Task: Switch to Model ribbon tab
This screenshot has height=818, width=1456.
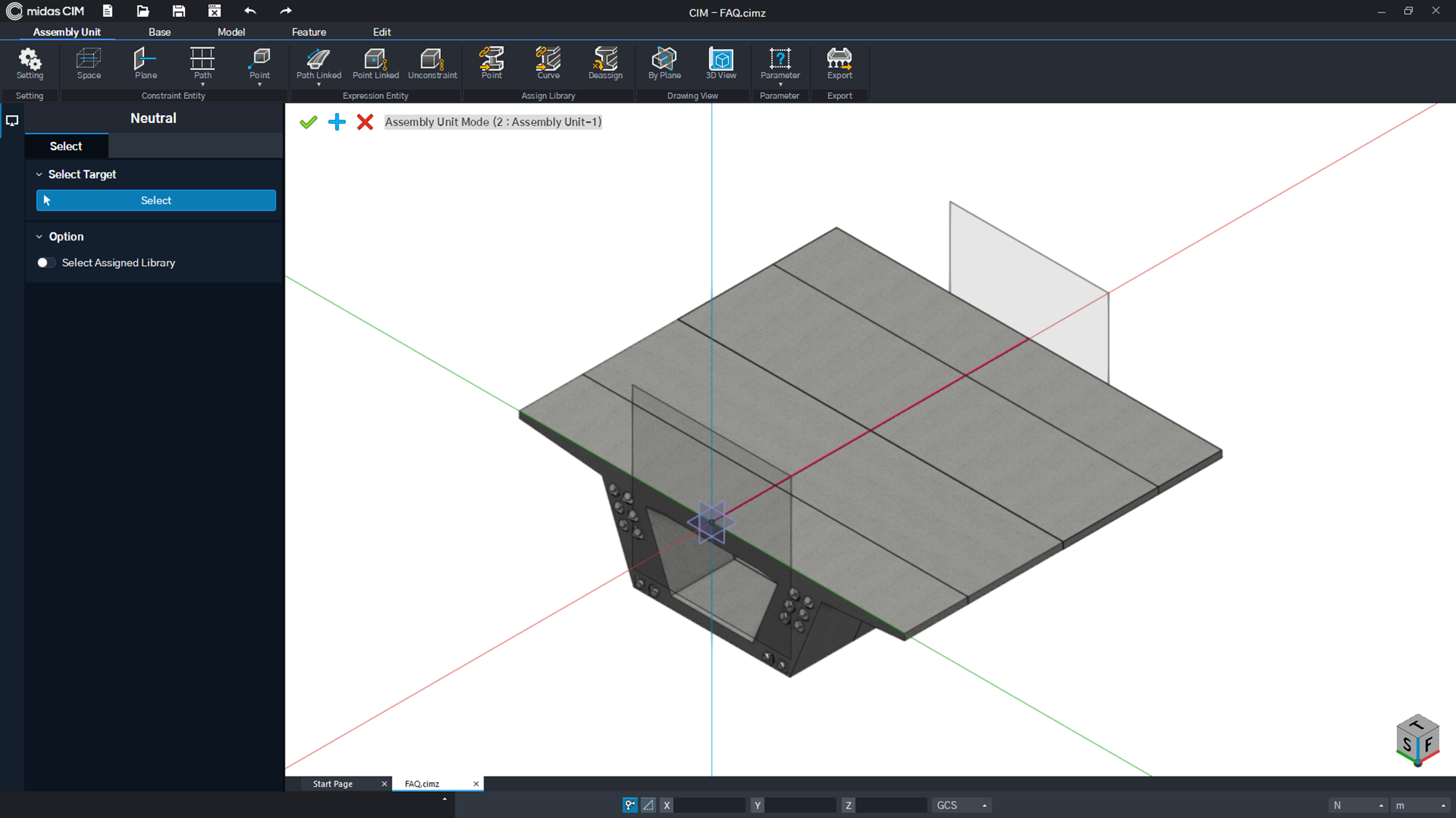Action: (231, 32)
